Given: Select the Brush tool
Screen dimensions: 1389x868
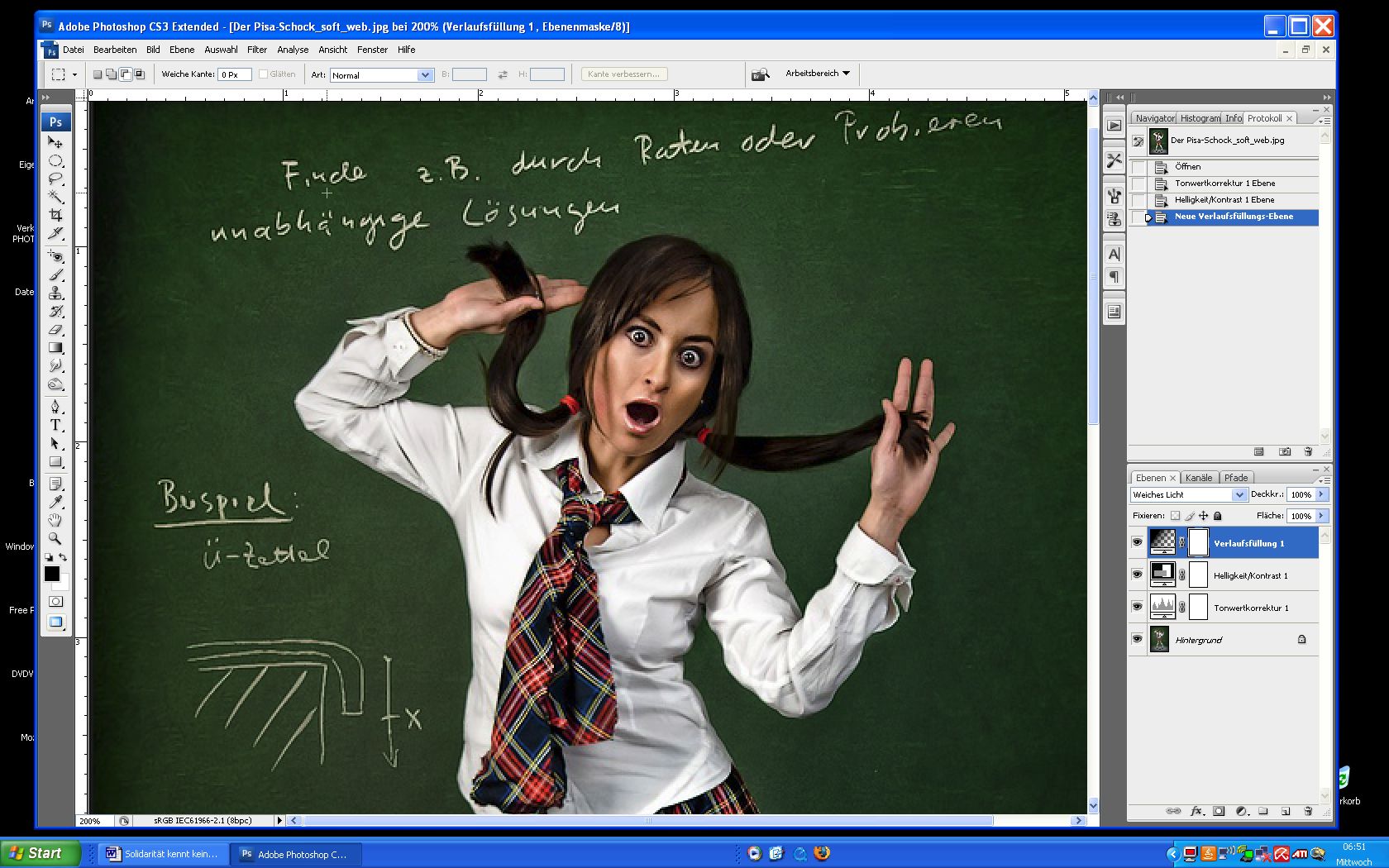Looking at the screenshot, I should [55, 274].
